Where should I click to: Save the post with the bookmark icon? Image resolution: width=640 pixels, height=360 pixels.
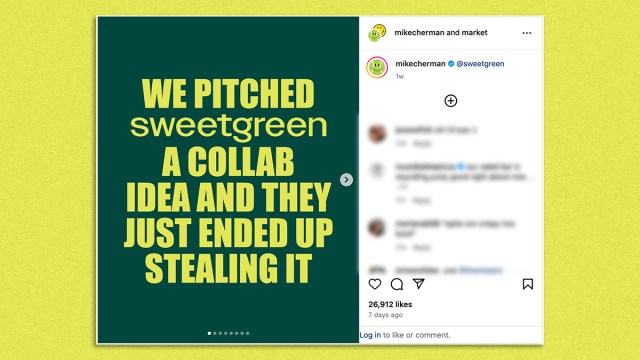528,284
